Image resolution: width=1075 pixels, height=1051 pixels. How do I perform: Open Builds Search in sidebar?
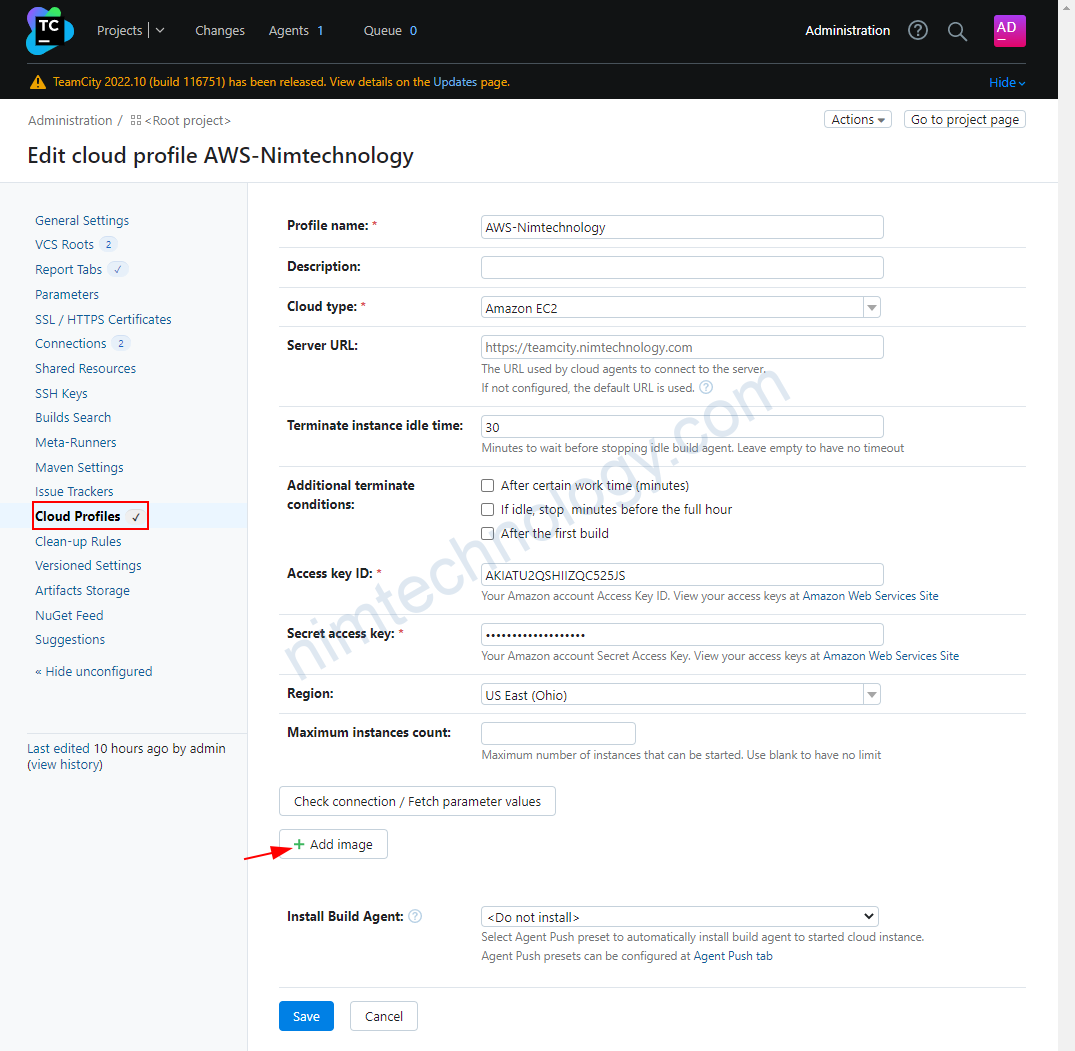[x=73, y=417]
